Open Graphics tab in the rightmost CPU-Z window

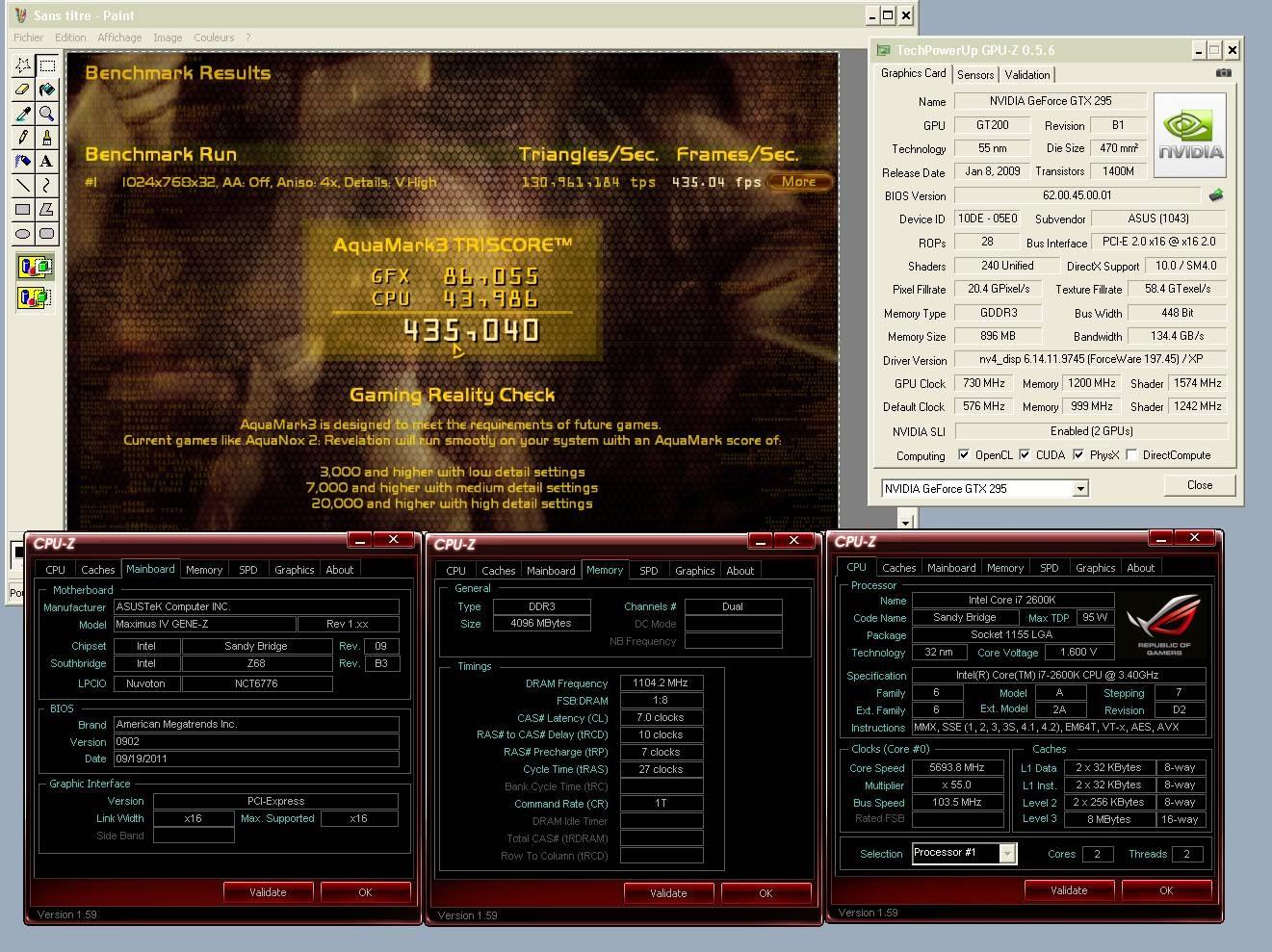(1096, 568)
